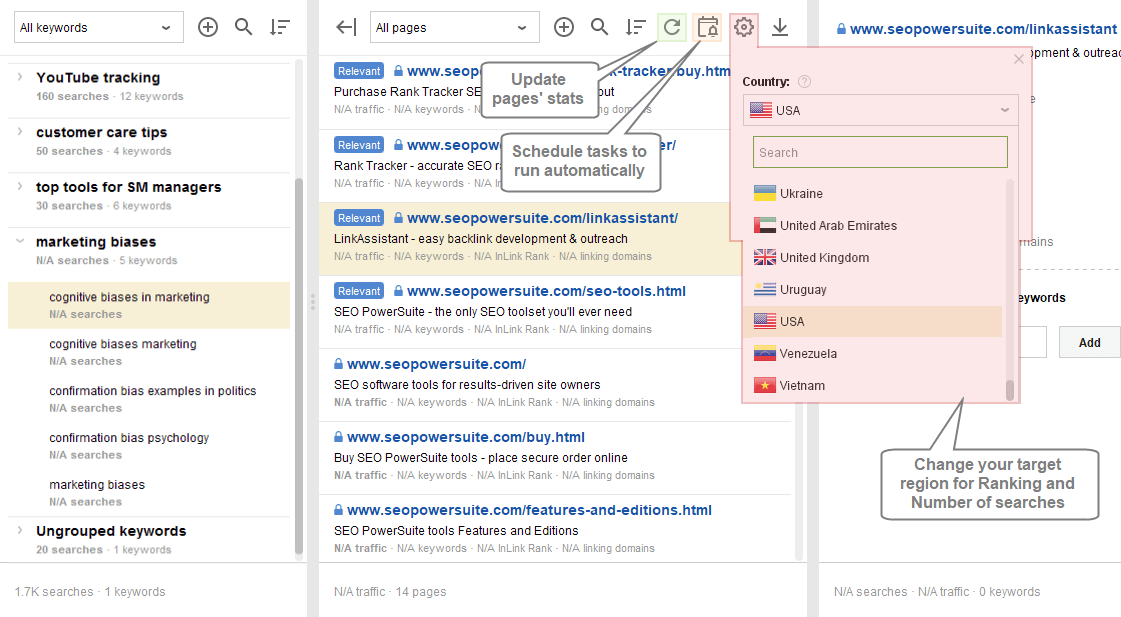Click the Relevant badge on the linkassistant page

[359, 218]
